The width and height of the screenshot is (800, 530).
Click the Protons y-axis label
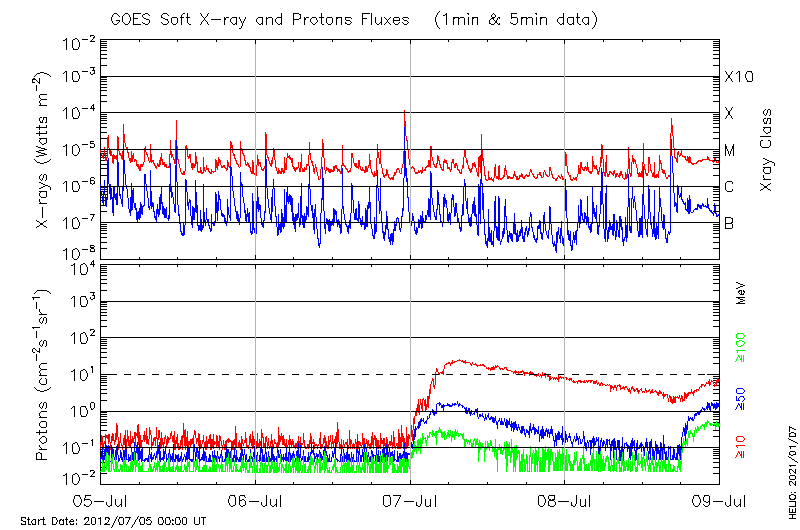coord(43,374)
